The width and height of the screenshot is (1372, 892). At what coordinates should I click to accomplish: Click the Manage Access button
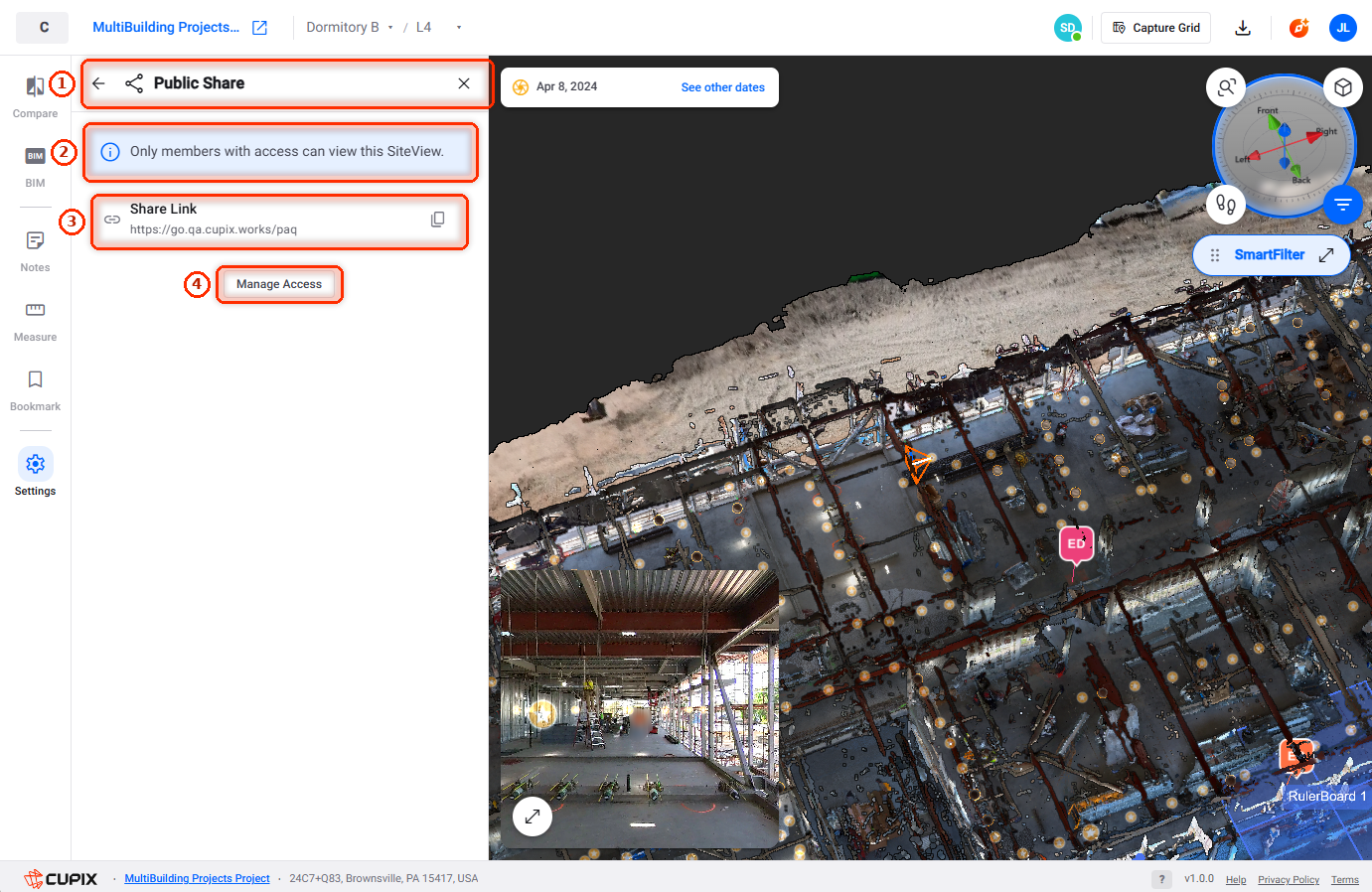(279, 284)
